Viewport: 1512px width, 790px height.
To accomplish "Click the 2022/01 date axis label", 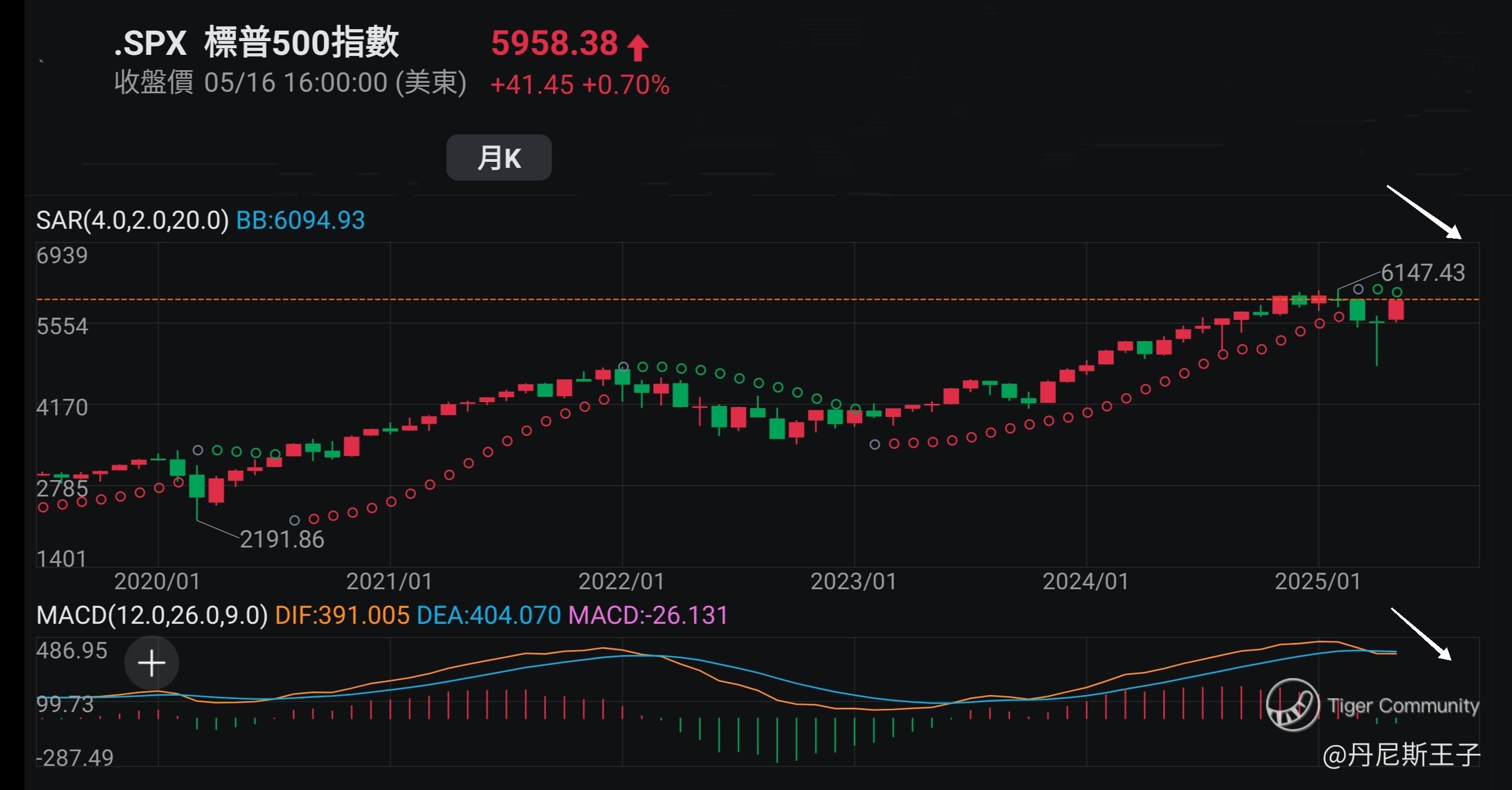I will click(x=622, y=581).
